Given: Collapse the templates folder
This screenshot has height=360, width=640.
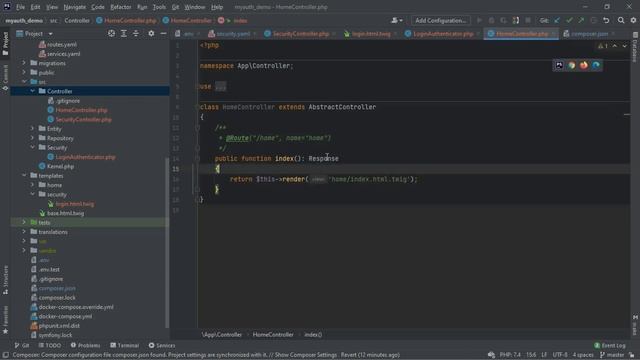Looking at the screenshot, I should coord(24,176).
